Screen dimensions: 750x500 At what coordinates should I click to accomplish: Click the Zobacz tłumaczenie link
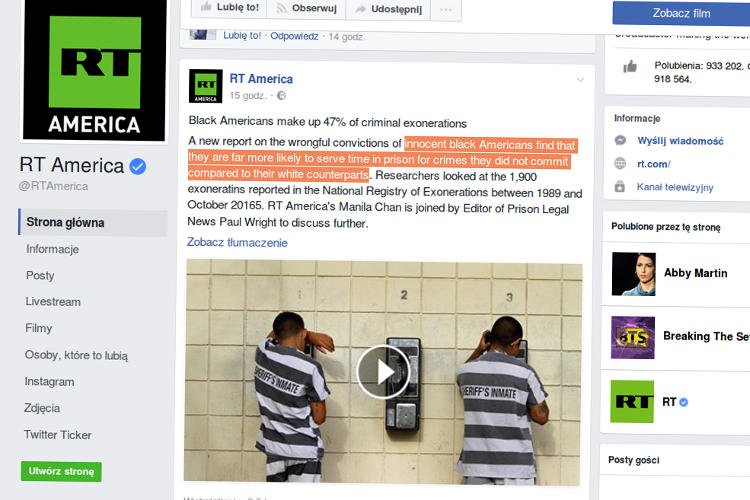(237, 243)
